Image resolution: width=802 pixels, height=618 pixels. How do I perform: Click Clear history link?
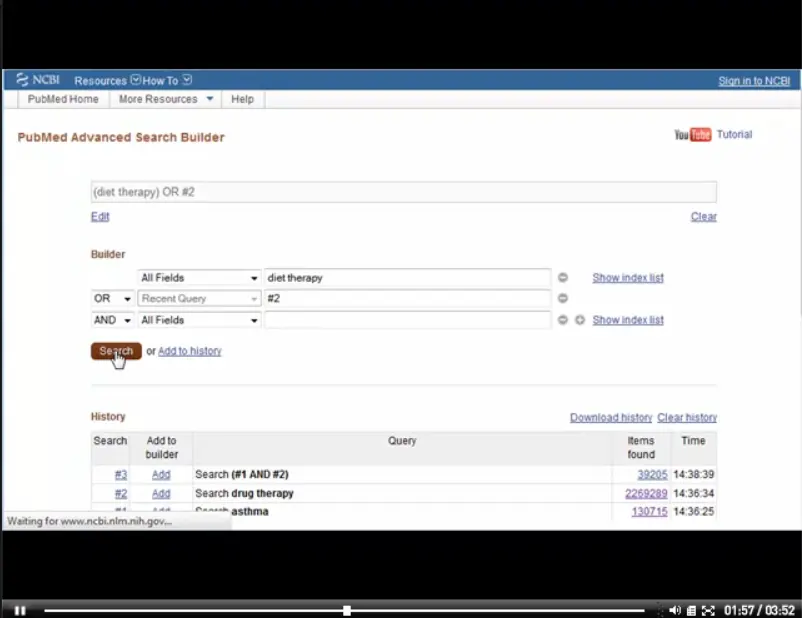[687, 417]
